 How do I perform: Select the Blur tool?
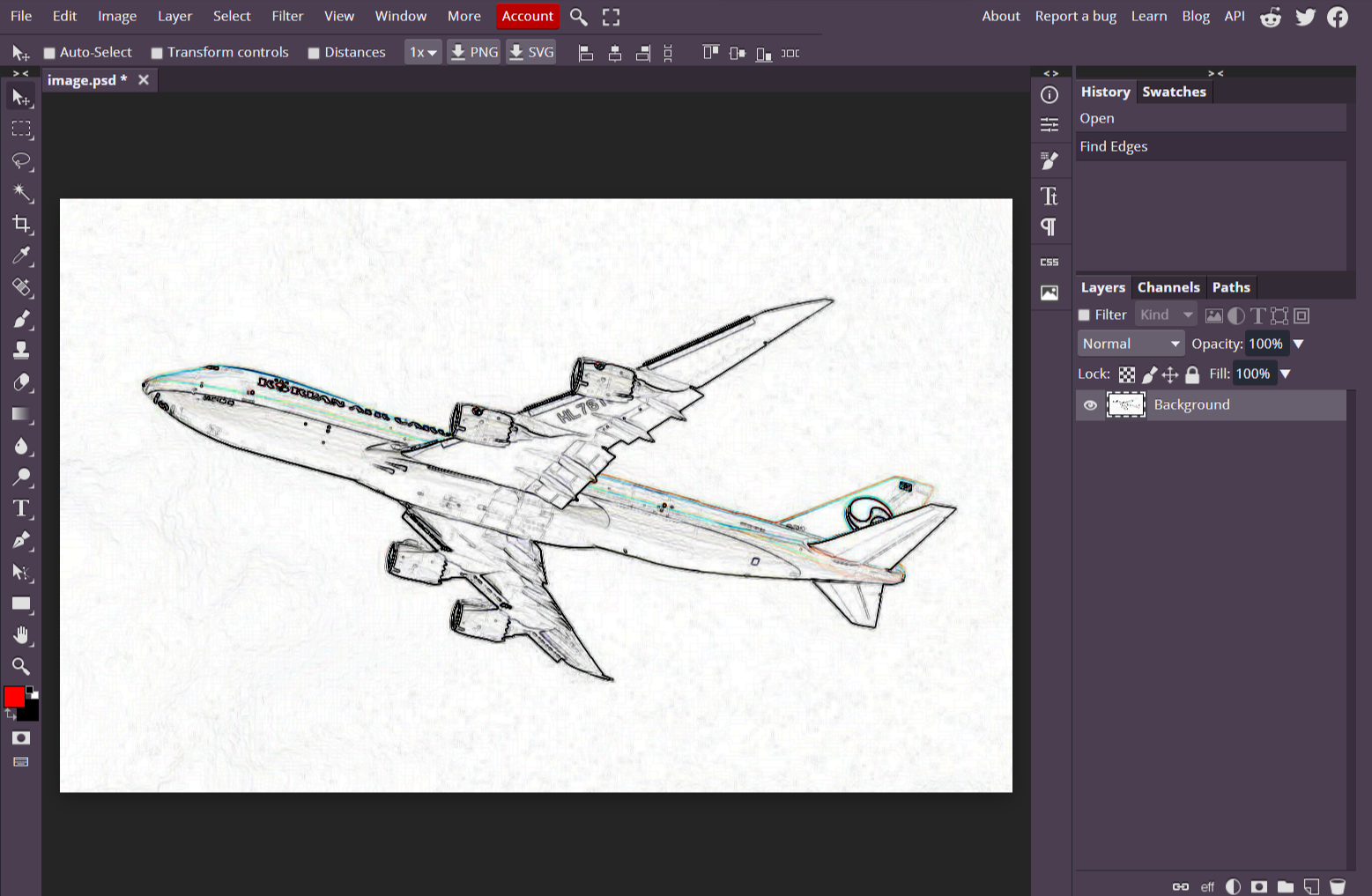21,446
